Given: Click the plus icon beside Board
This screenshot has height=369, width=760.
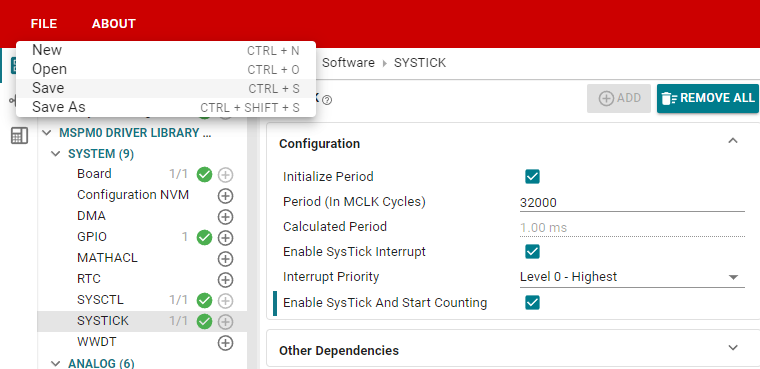Looking at the screenshot, I should click(225, 175).
